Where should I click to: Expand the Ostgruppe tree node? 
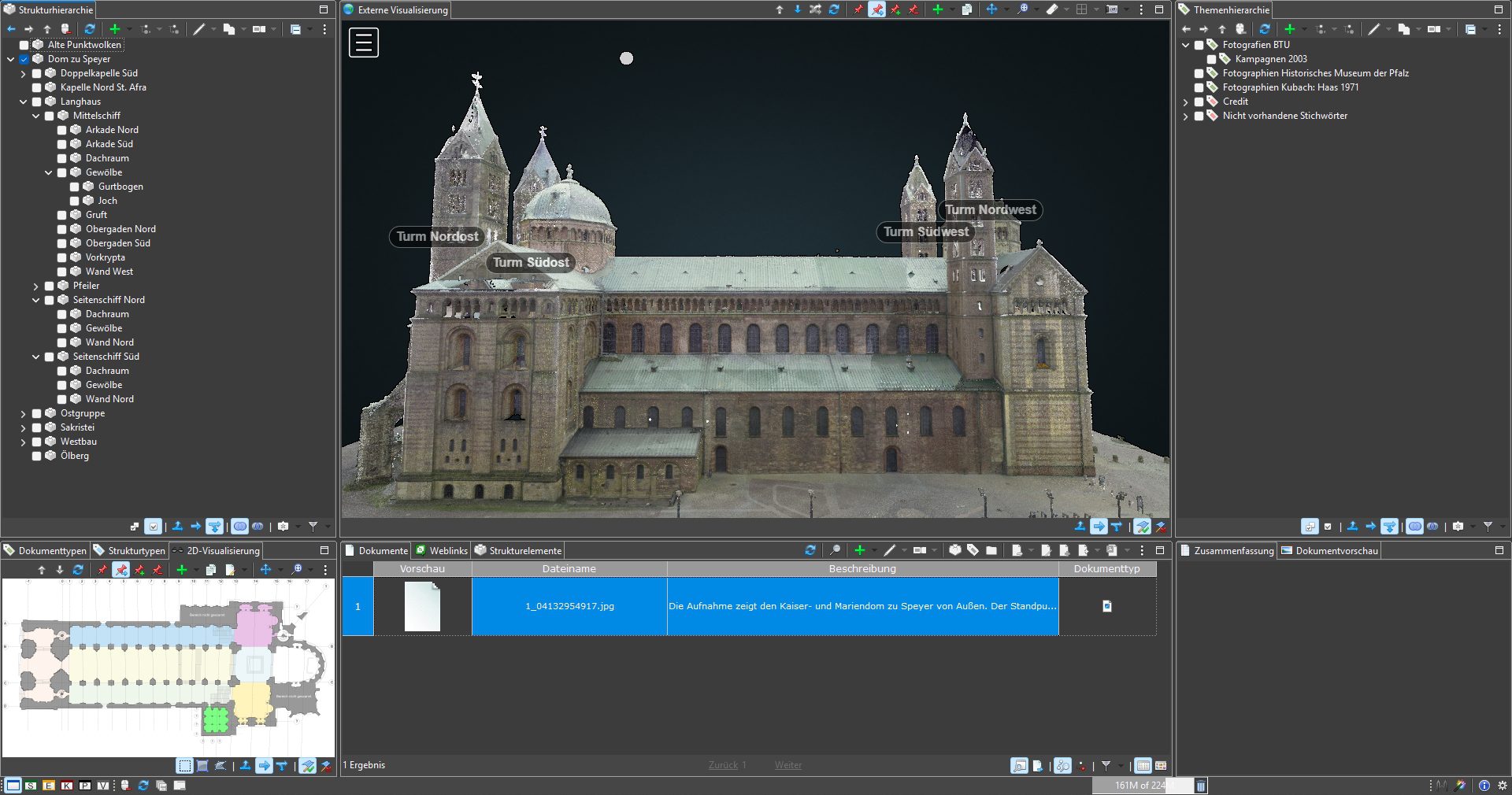click(24, 413)
